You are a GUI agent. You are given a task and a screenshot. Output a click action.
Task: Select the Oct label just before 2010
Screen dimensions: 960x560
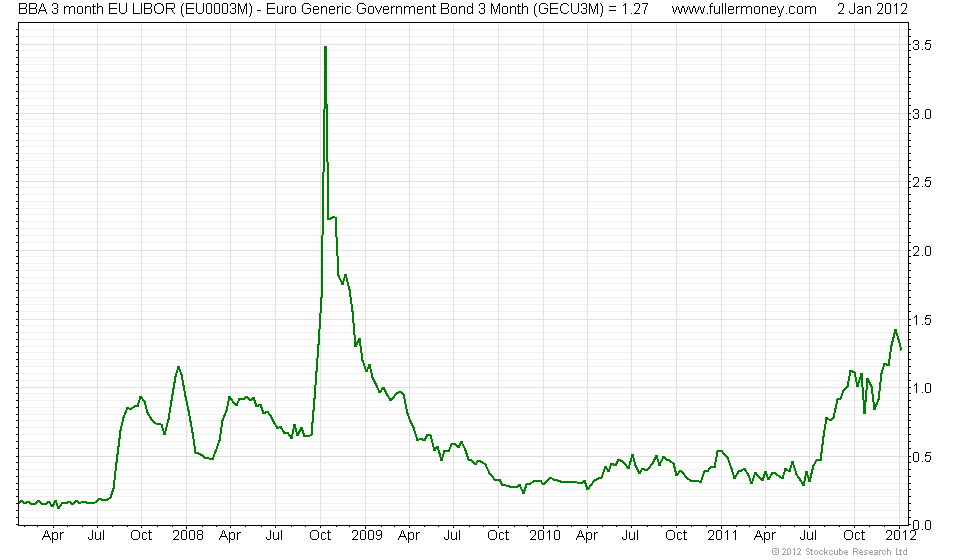pyautogui.click(x=498, y=536)
